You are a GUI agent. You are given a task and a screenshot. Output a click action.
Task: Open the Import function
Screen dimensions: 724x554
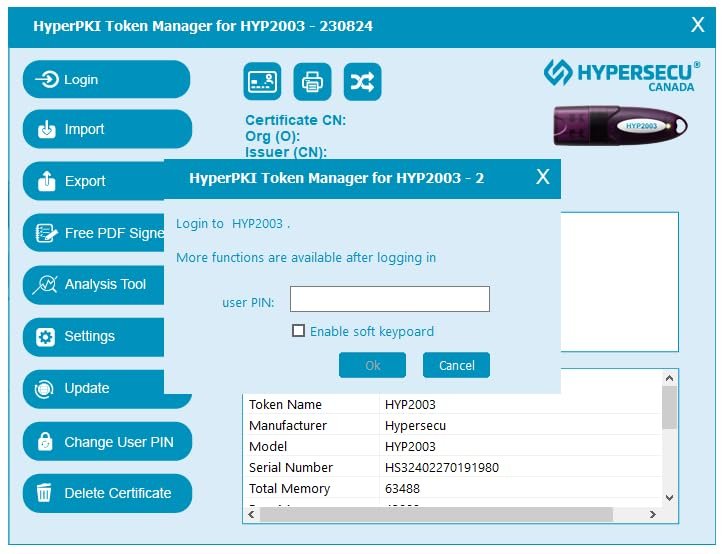(105, 129)
